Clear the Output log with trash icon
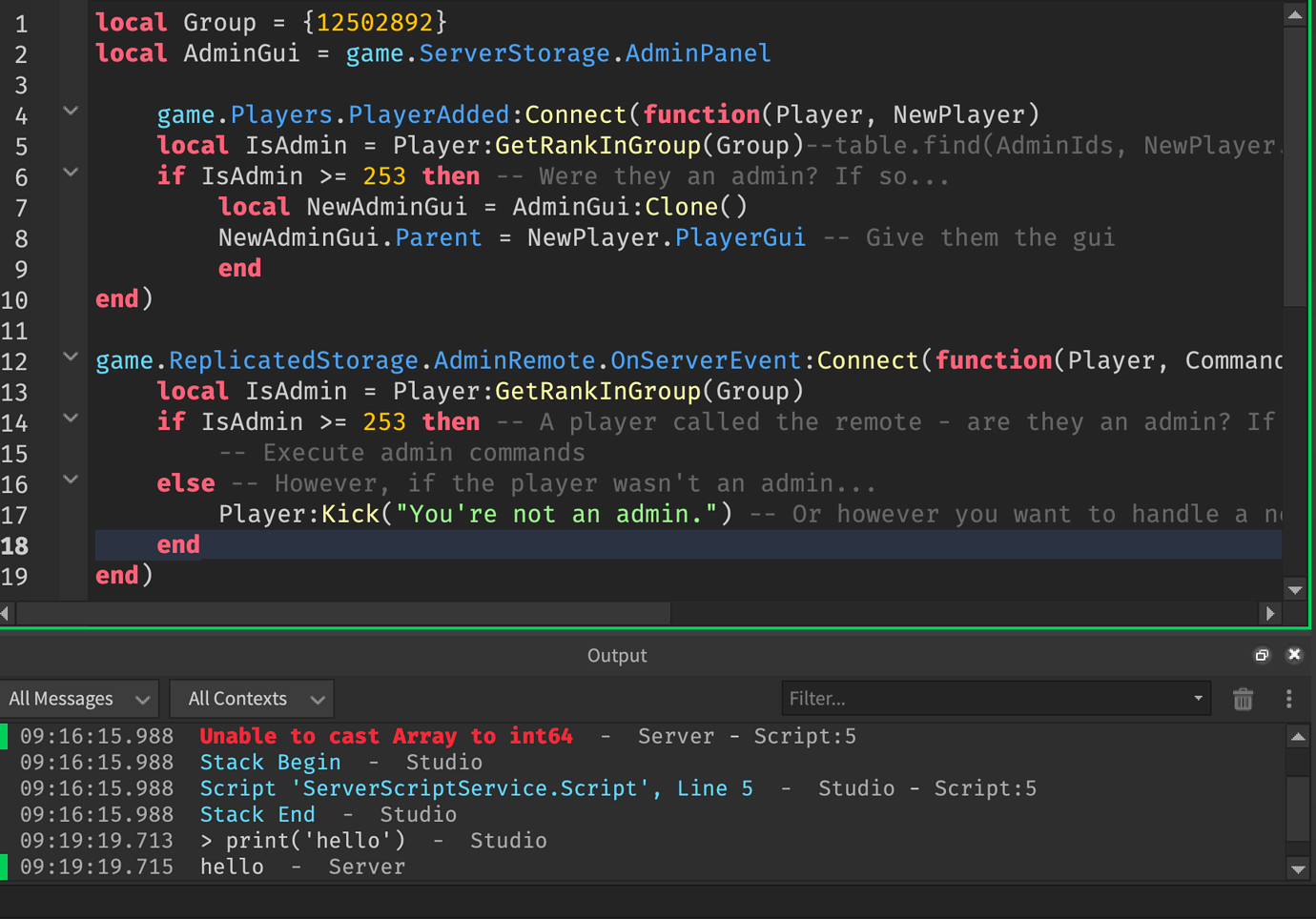Image resolution: width=1316 pixels, height=919 pixels. (1243, 699)
